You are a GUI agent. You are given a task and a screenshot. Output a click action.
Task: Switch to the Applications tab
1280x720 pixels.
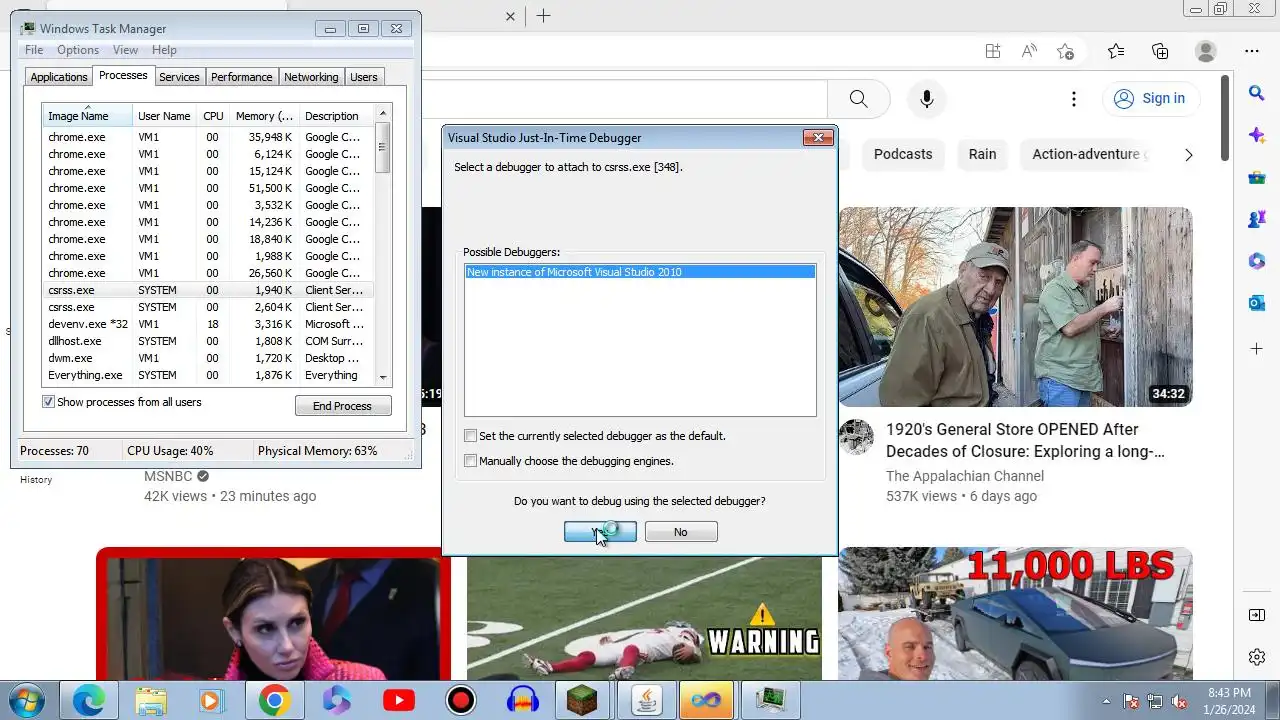pos(59,77)
